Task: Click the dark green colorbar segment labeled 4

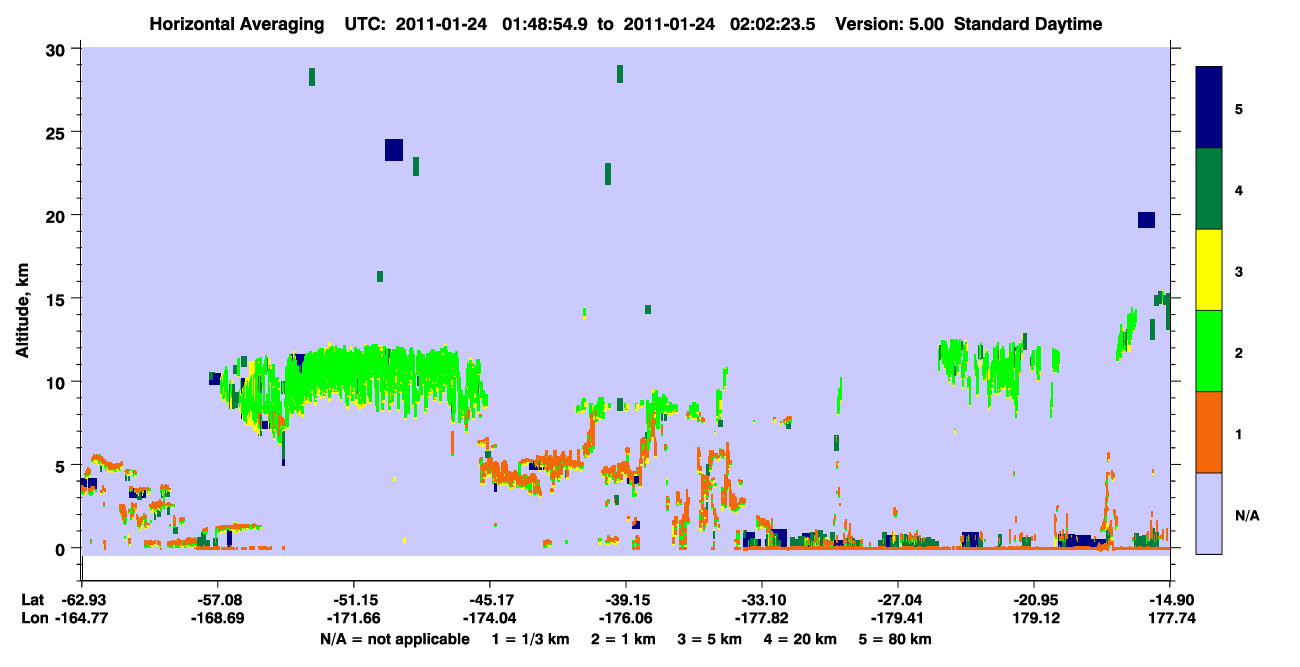Action: 1209,189
